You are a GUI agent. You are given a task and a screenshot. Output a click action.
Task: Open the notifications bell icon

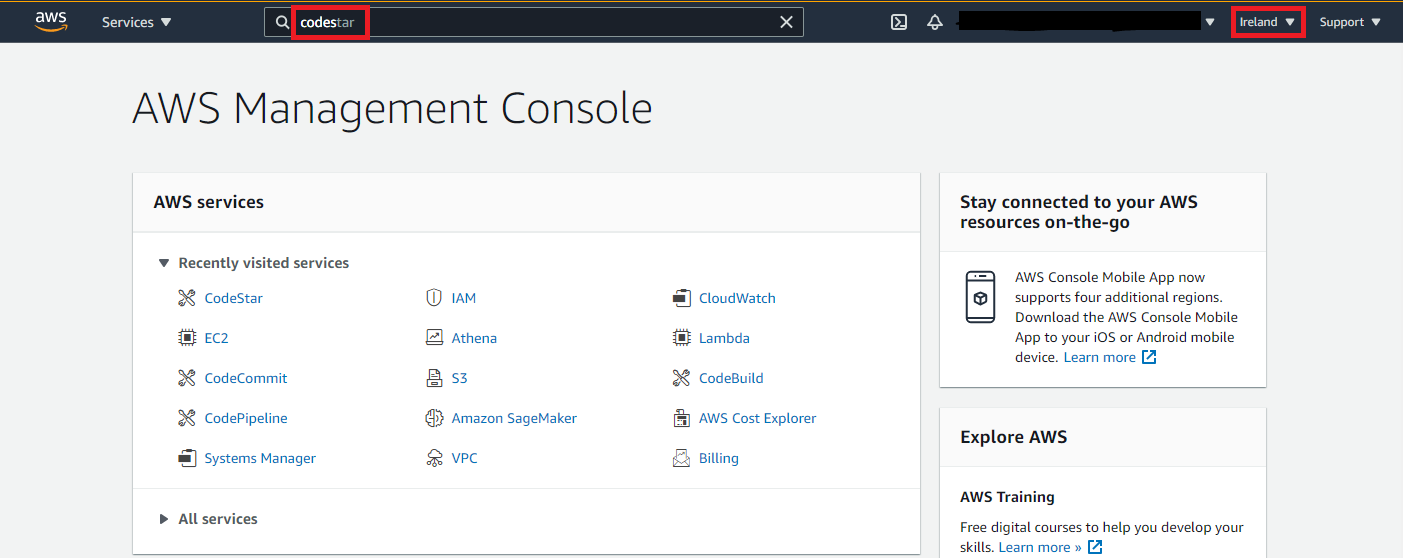click(935, 22)
